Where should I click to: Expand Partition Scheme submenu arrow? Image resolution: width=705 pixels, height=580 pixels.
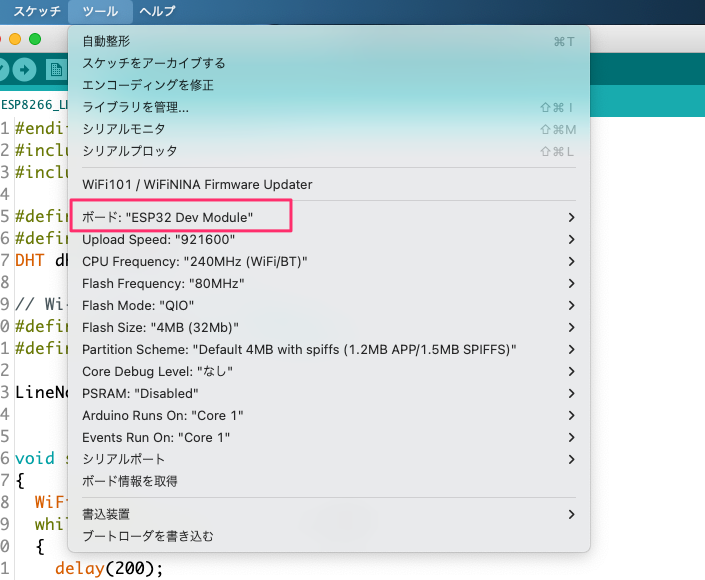coord(571,349)
